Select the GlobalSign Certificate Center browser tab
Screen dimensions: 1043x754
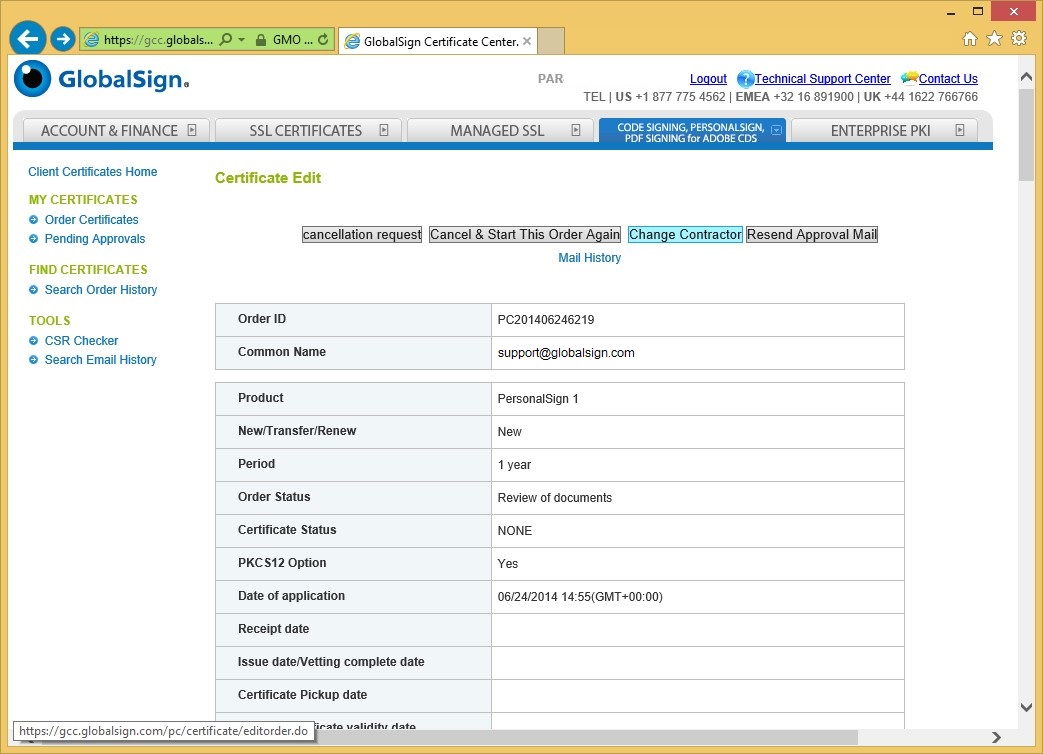coord(439,41)
